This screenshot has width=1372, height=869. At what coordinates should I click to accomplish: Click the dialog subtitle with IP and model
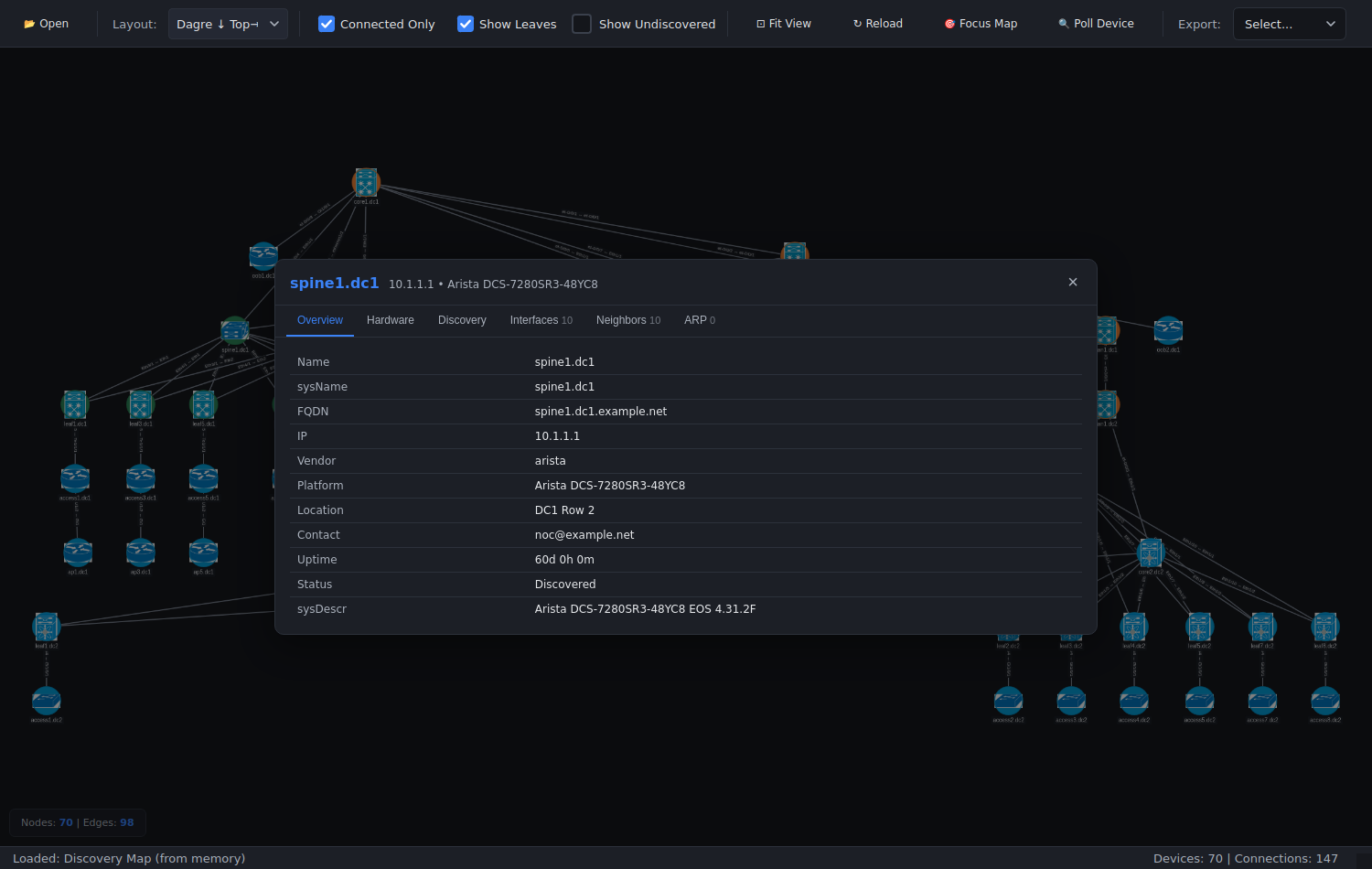pos(493,284)
